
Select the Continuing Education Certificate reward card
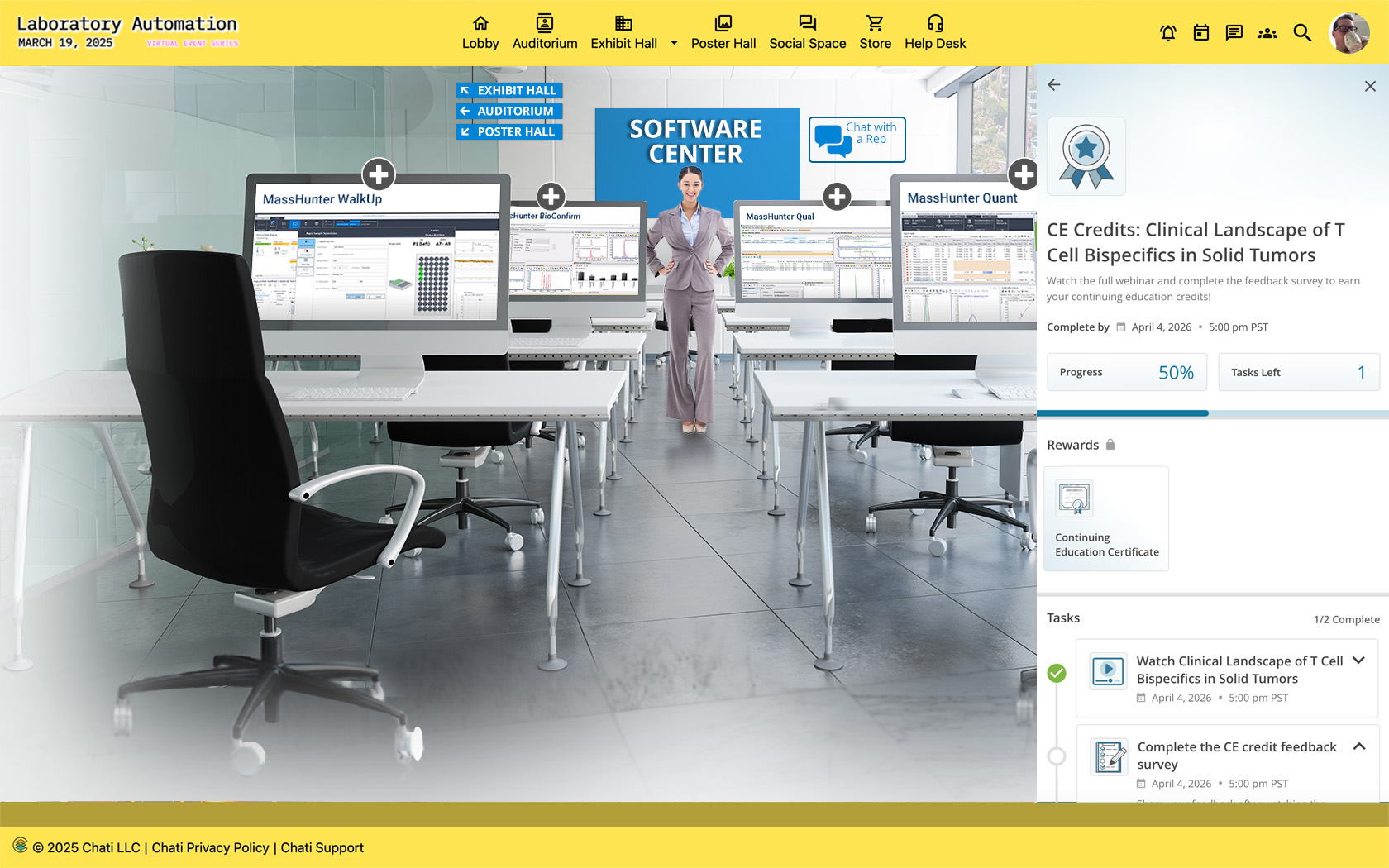1106,518
